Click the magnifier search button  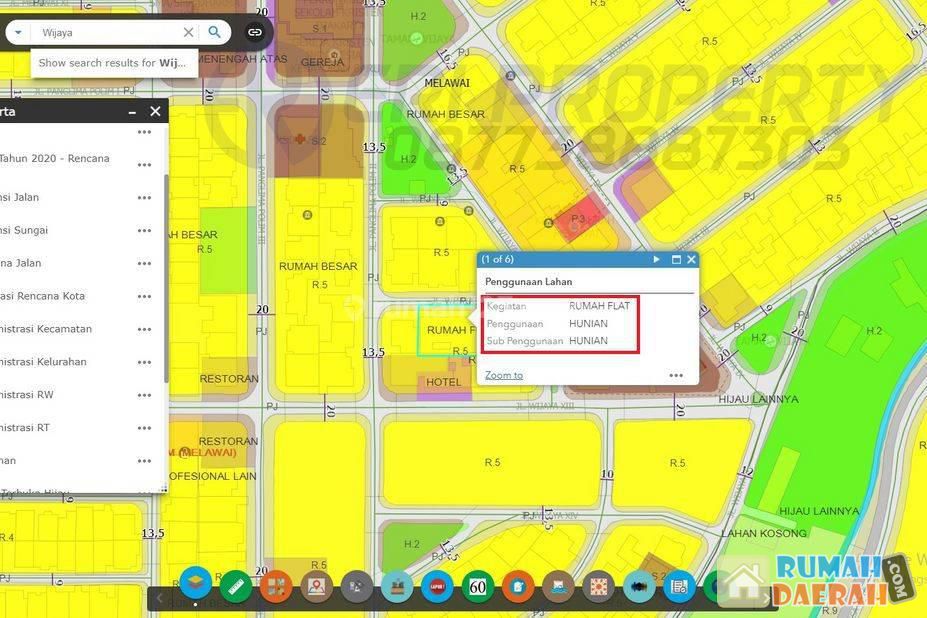[214, 32]
